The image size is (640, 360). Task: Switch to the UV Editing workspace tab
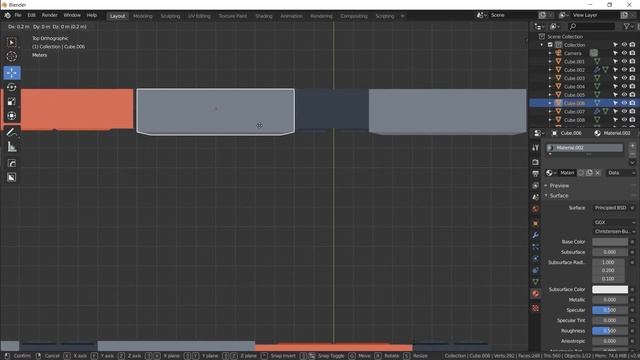click(x=199, y=16)
